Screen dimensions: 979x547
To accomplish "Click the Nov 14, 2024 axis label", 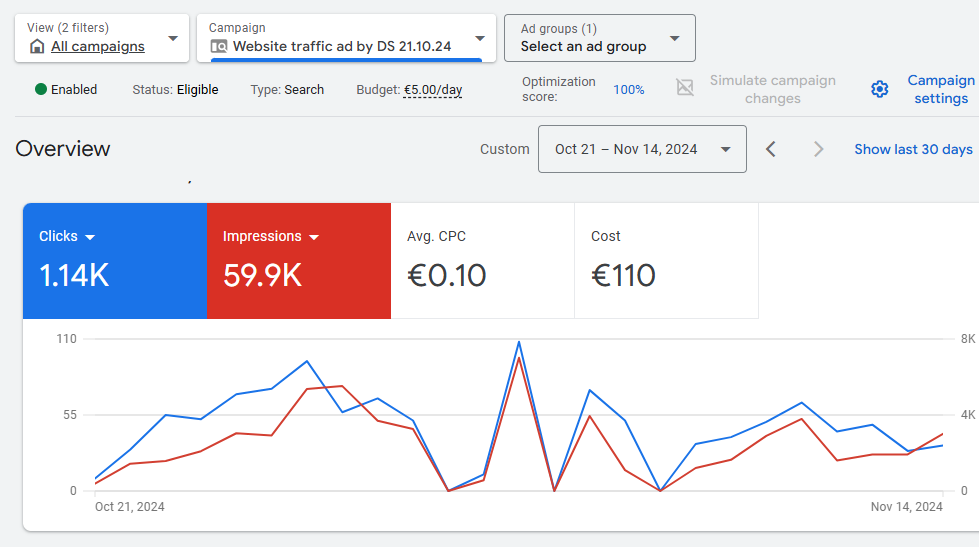I will point(907,506).
